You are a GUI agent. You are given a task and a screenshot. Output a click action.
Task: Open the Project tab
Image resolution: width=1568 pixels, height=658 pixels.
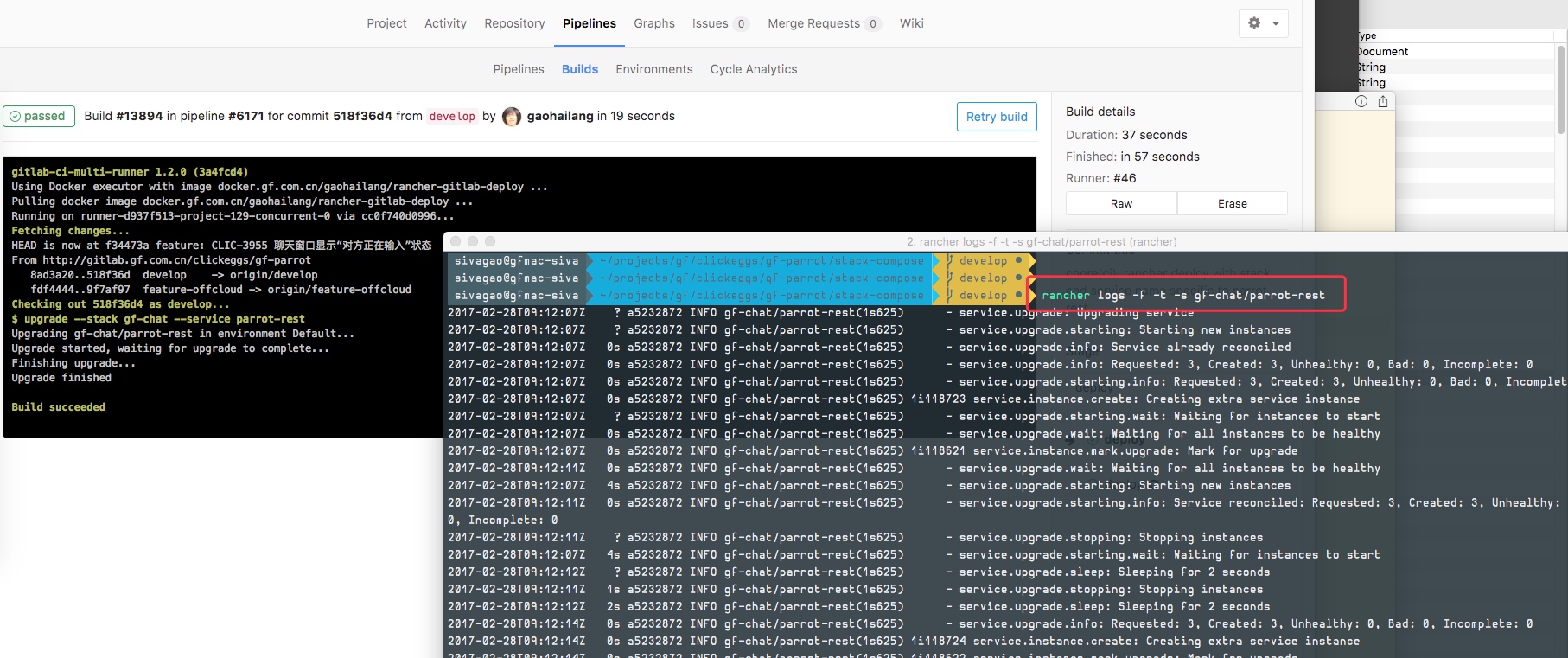(x=386, y=23)
